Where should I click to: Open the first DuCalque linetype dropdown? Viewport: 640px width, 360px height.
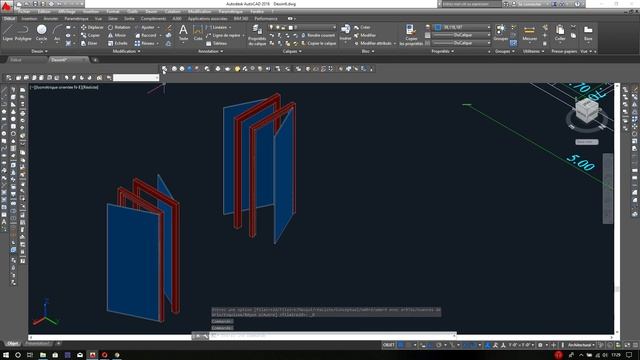[462, 35]
